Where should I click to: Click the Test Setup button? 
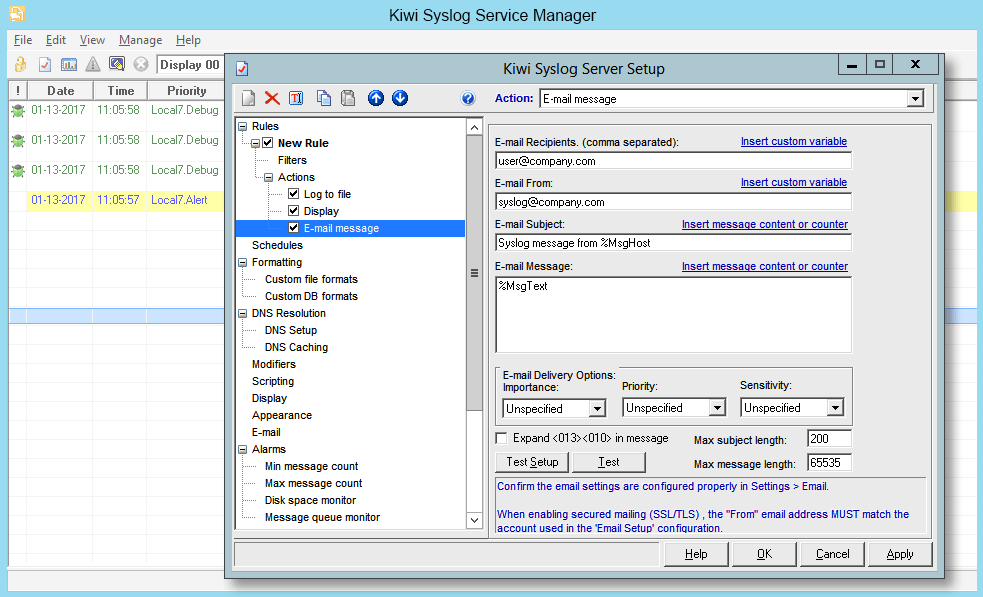[x=532, y=462]
